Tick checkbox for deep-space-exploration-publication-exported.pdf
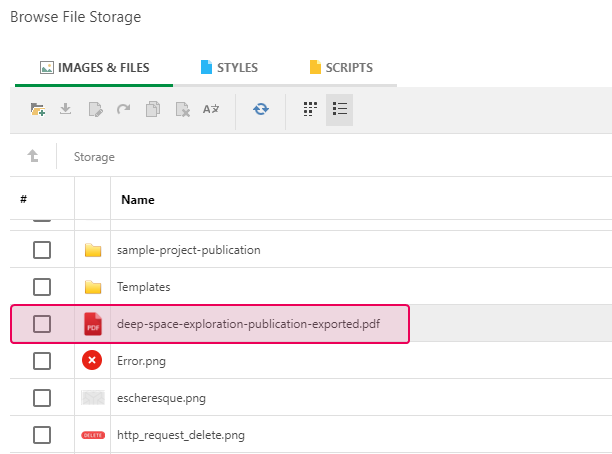The width and height of the screenshot is (612, 454). 42,324
